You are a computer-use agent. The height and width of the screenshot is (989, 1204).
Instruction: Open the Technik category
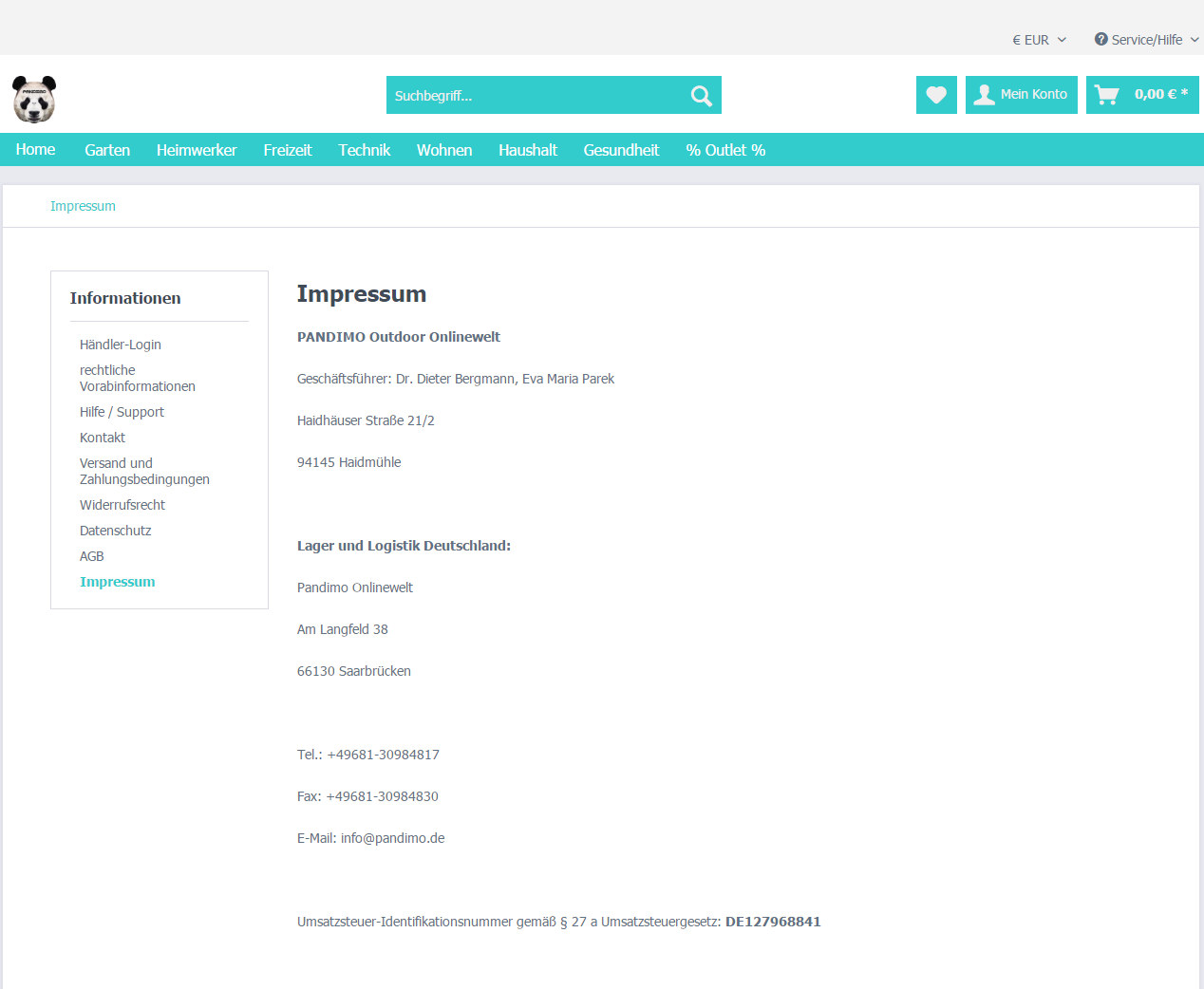[x=365, y=150]
